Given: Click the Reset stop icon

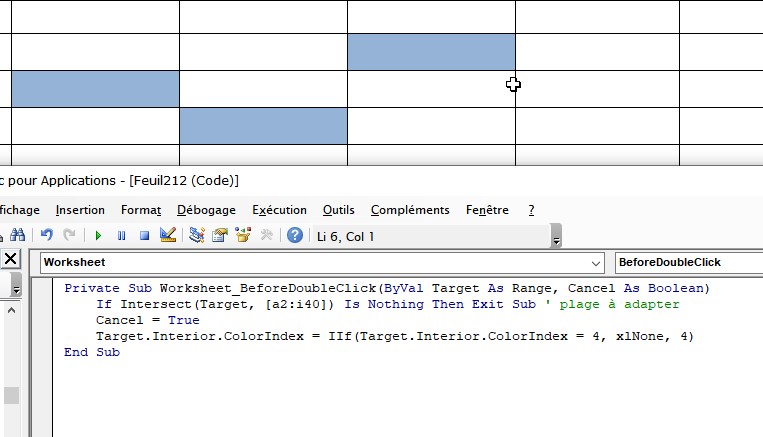Looking at the screenshot, I should tap(144, 236).
